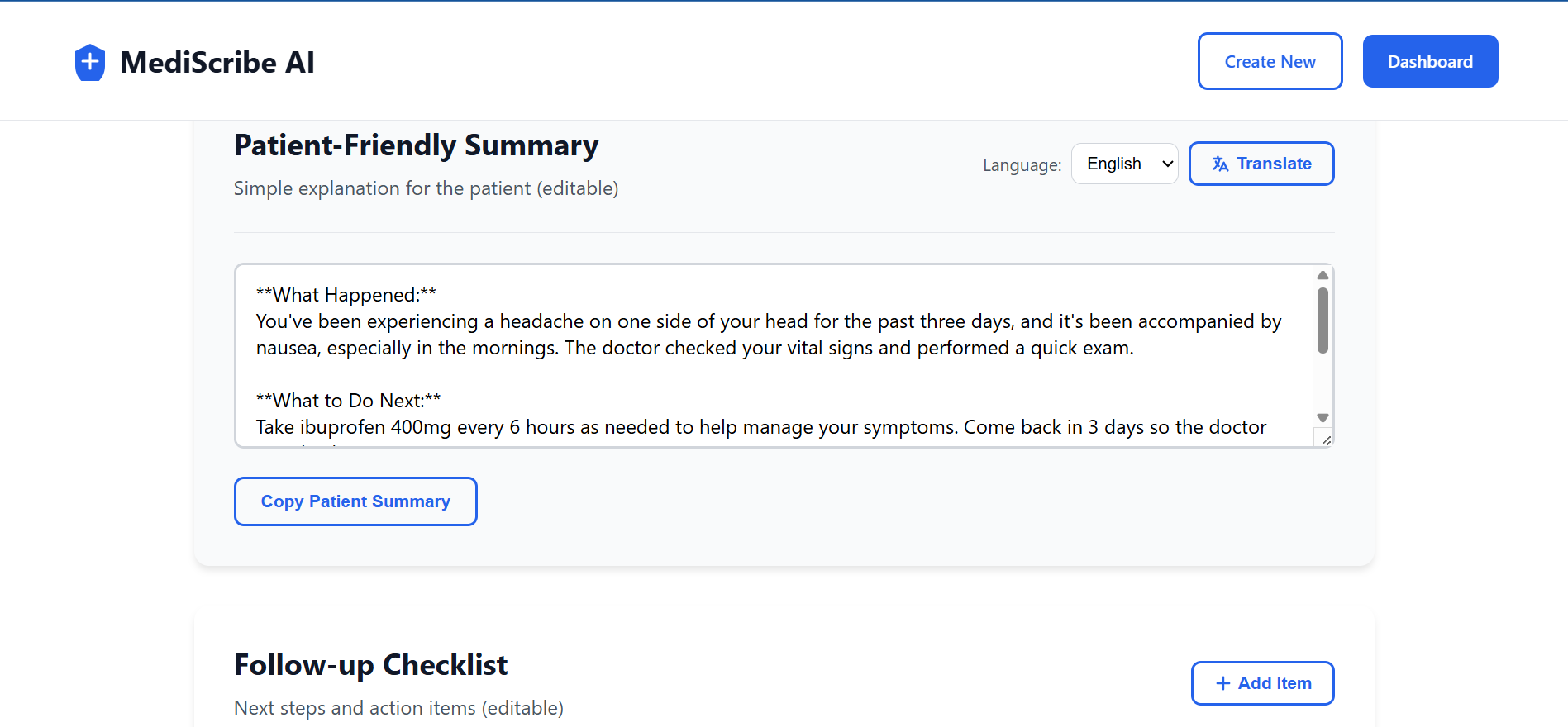
Task: Click the textarea scroll up arrow
Action: 1323,275
